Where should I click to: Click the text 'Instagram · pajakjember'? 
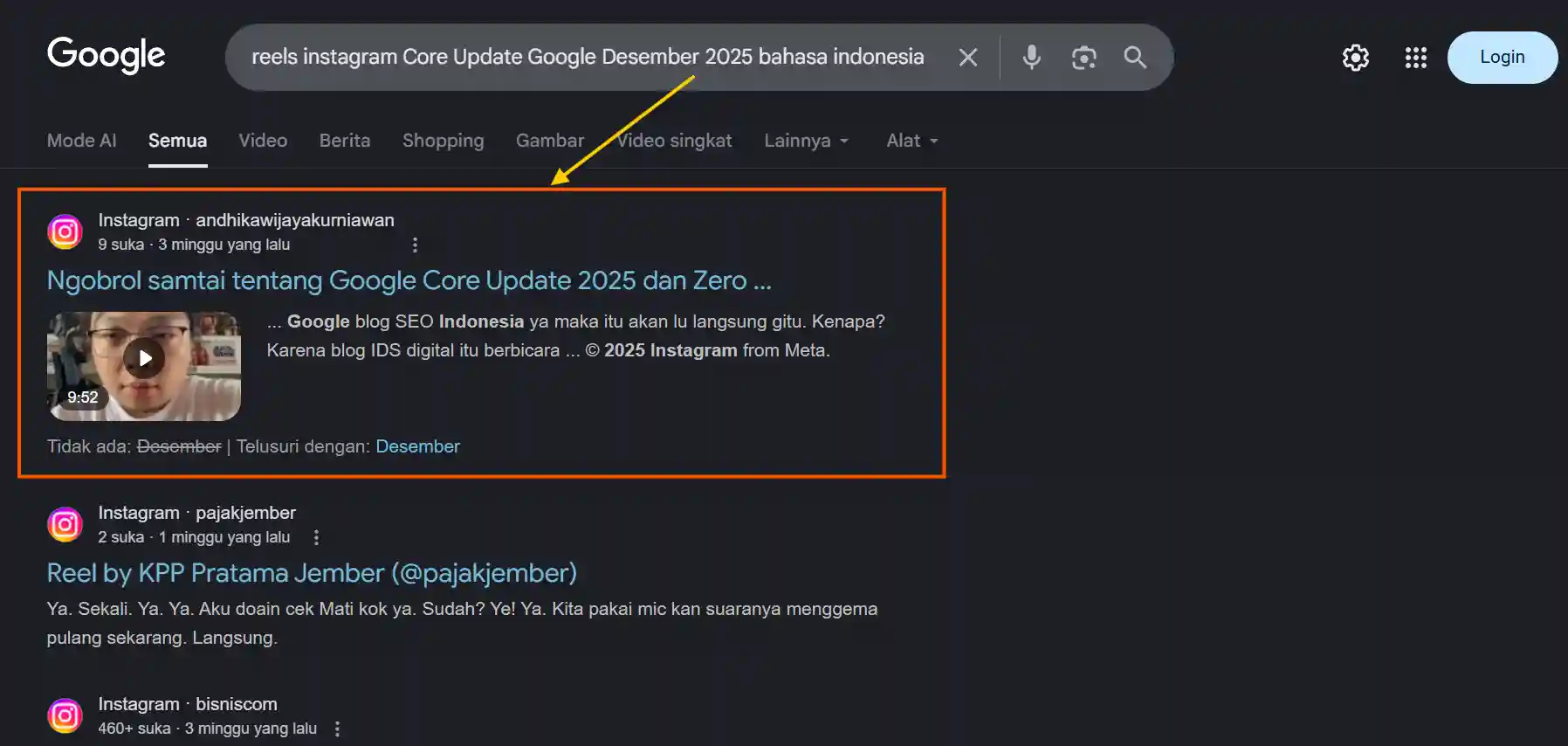196,513
